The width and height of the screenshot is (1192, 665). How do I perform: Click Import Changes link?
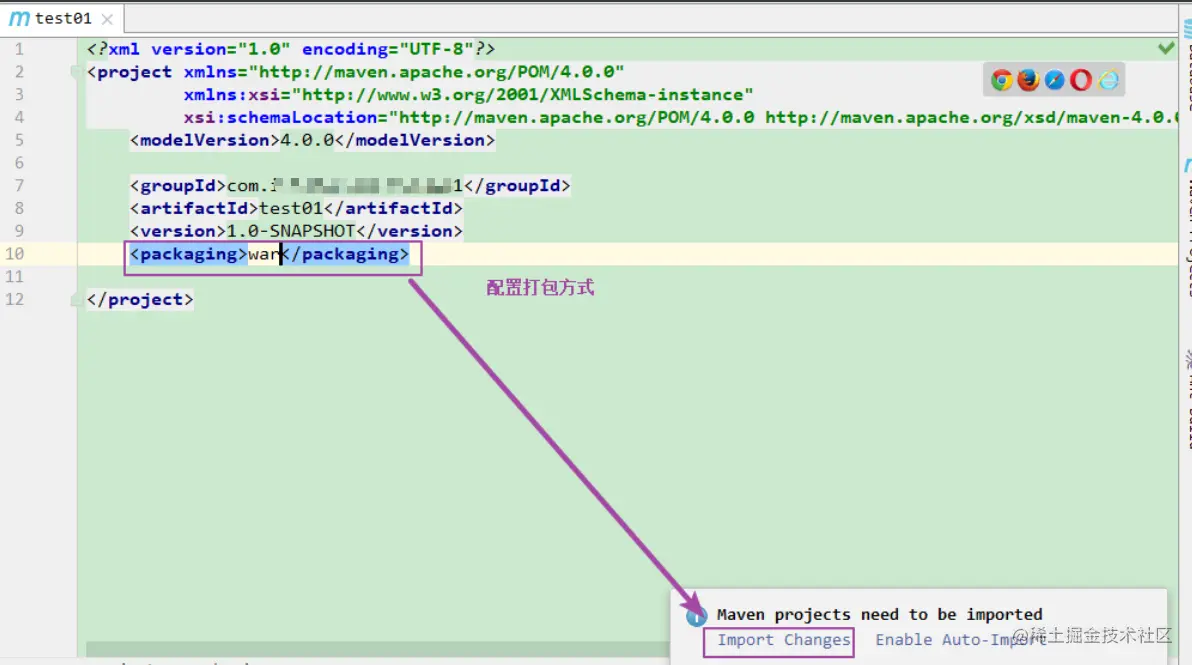(x=784, y=640)
